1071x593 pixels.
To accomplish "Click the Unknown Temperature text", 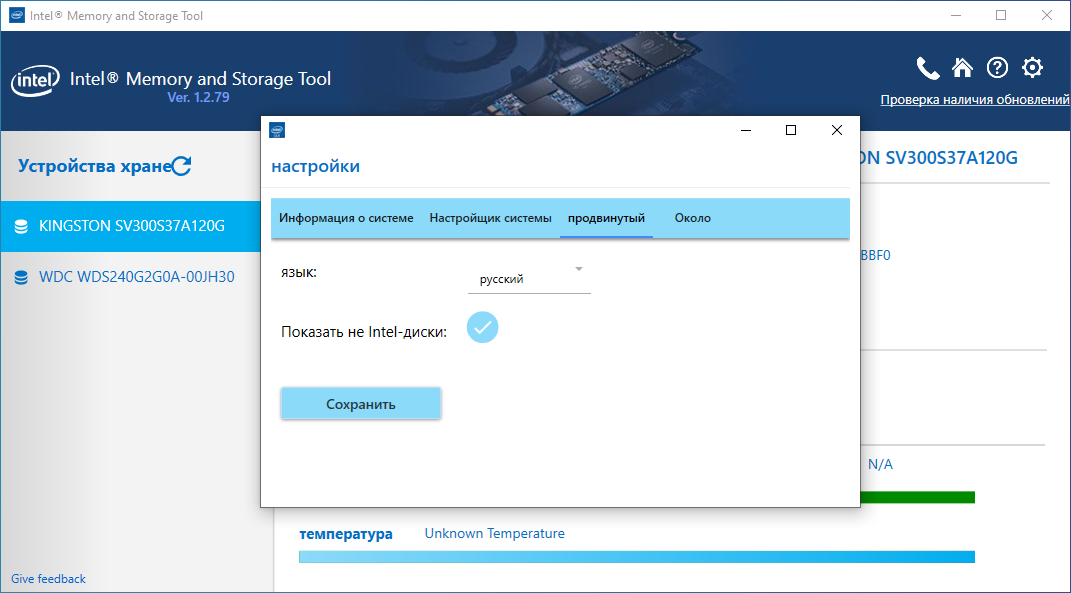I will click(495, 533).
